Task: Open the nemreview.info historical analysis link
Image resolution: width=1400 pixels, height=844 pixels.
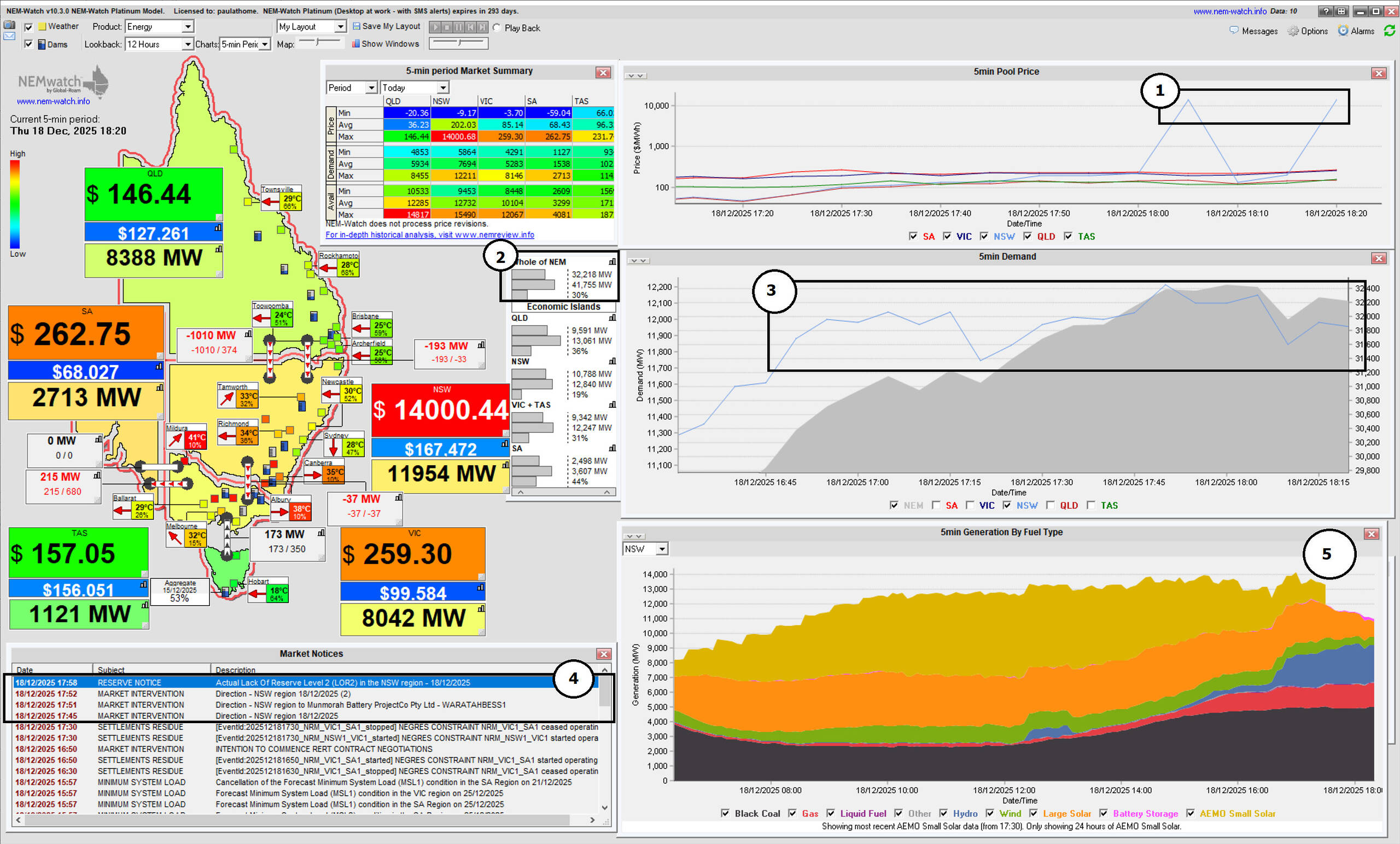Action: [x=429, y=235]
